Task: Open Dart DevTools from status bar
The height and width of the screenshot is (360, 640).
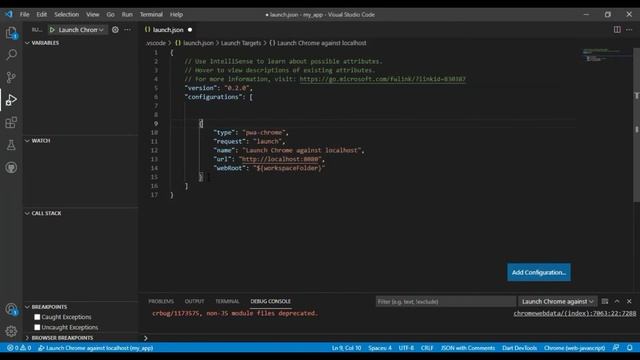Action: click(x=520, y=348)
